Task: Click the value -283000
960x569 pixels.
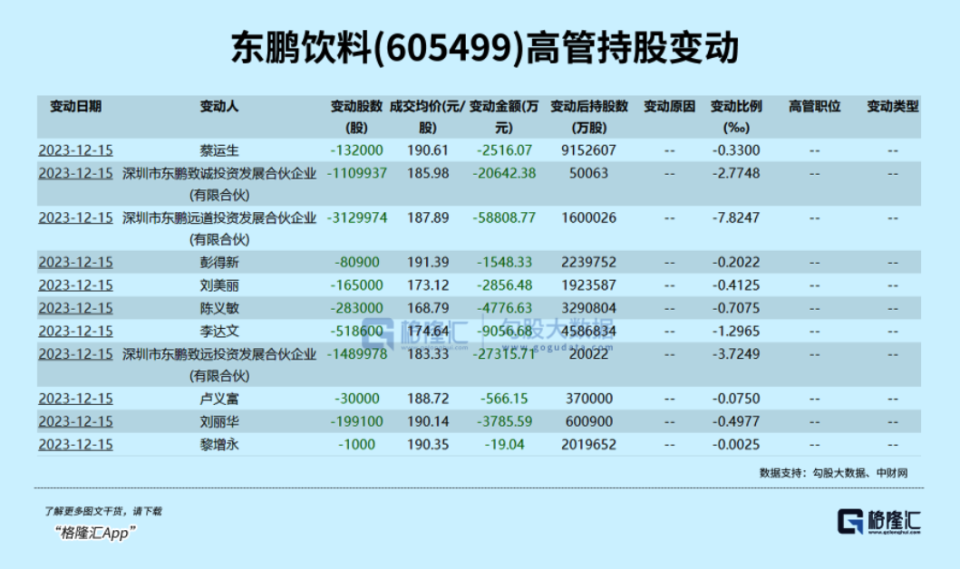Action: [357, 308]
